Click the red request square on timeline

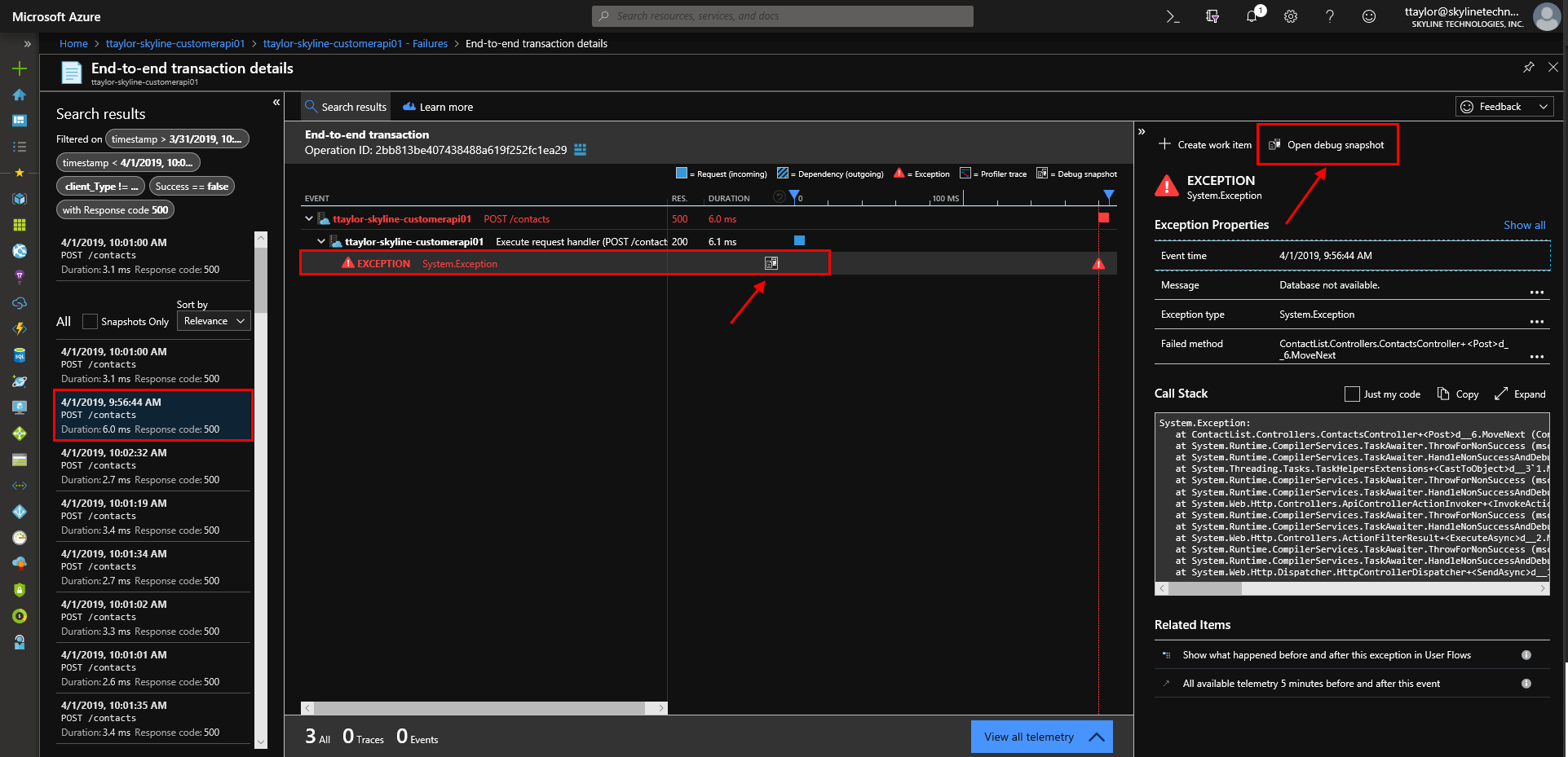(x=1103, y=218)
